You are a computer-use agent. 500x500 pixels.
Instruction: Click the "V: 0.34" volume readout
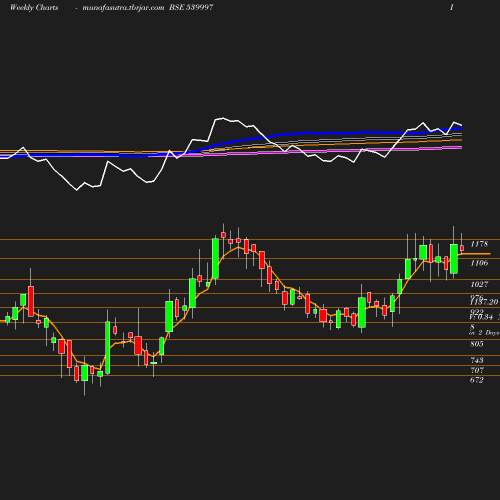click(x=481, y=317)
